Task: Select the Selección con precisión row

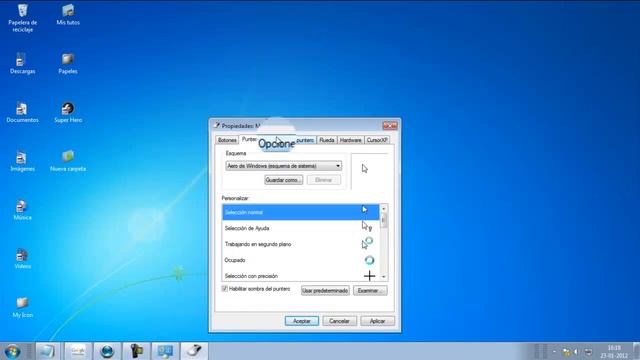Action: 301,276
